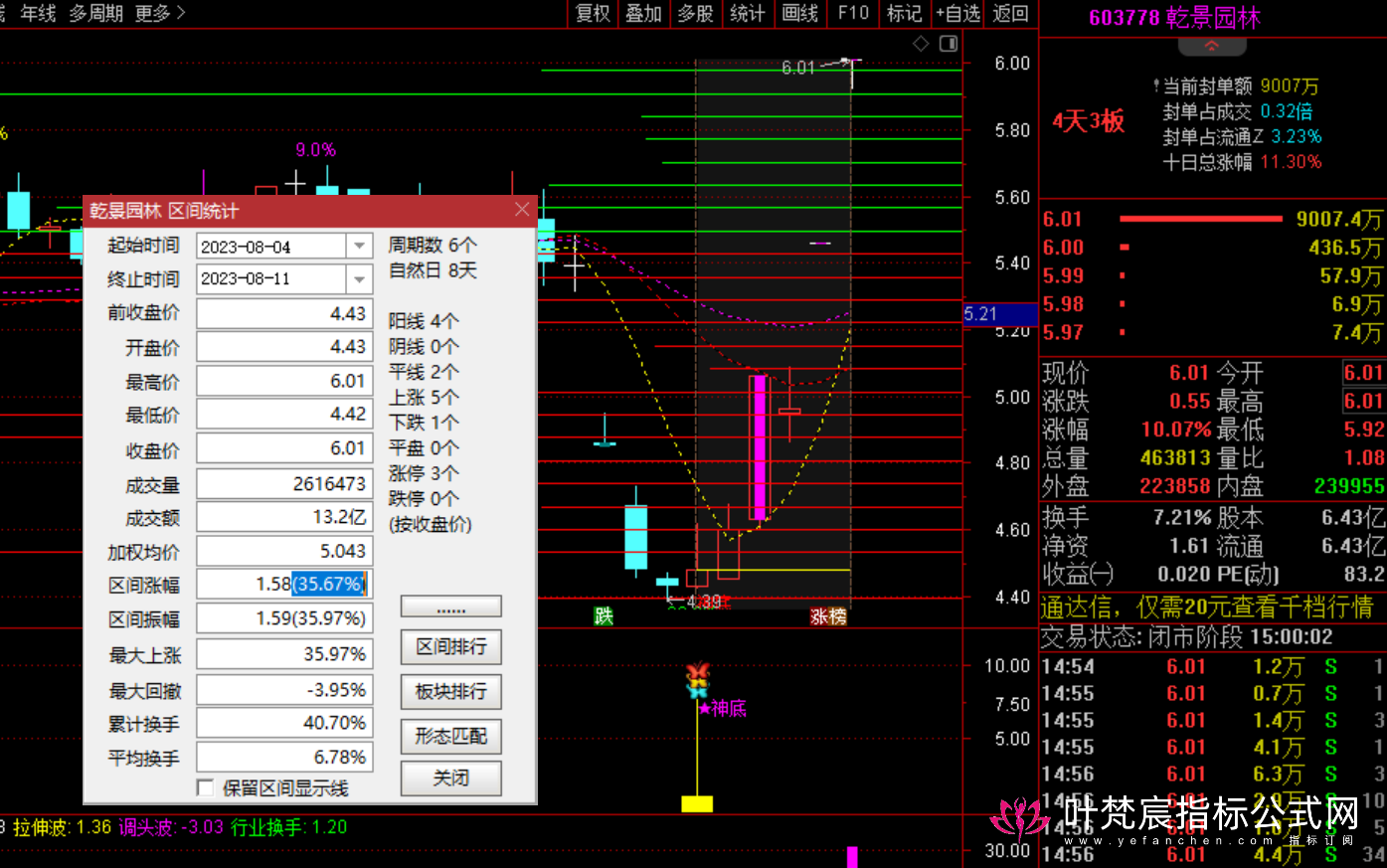Add stock via +自选
Screen dimensions: 1387x868
click(958, 13)
